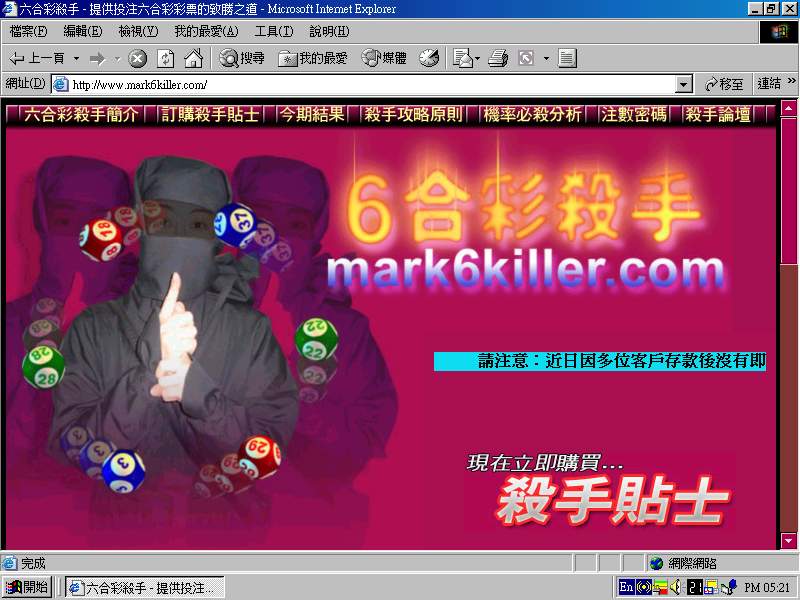Click the 完成 status bar text
The height and width of the screenshot is (600, 800).
tap(33, 564)
